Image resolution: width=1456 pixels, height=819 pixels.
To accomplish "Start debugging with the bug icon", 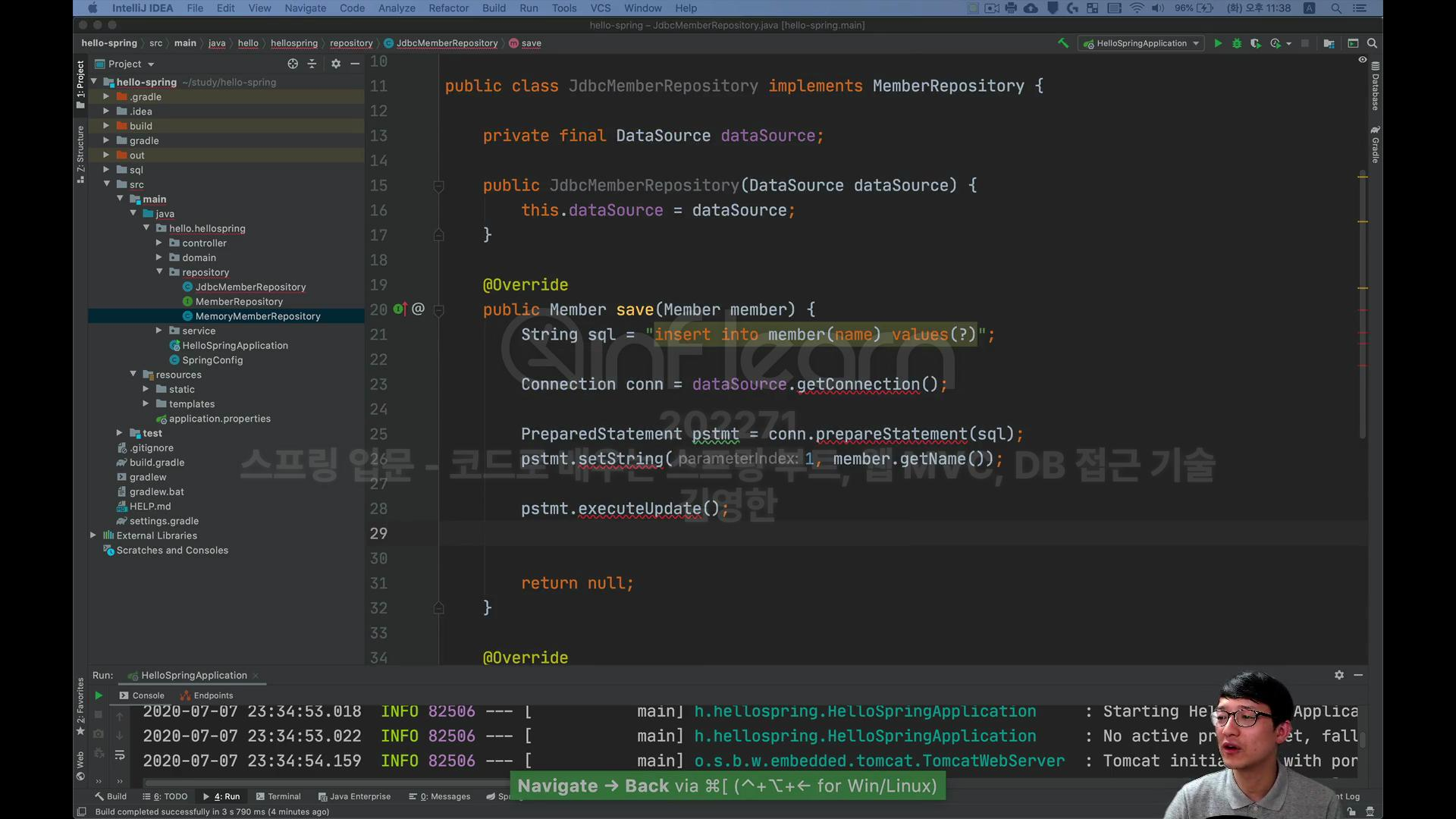I will point(1237,43).
